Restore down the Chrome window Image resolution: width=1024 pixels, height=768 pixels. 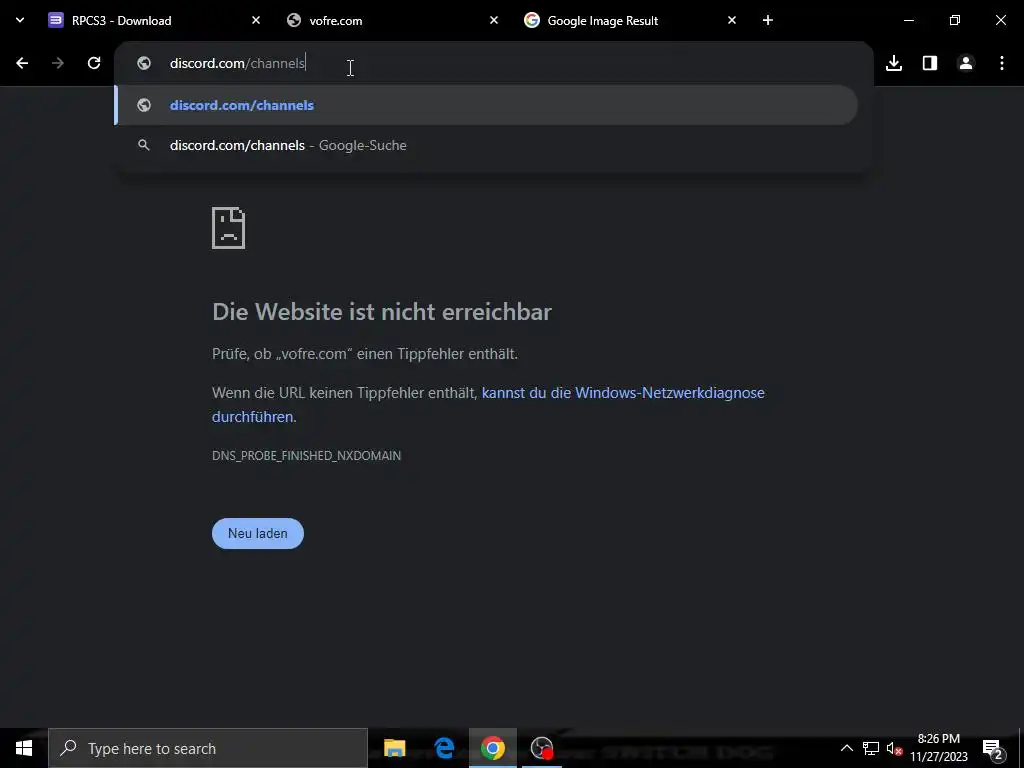955,20
